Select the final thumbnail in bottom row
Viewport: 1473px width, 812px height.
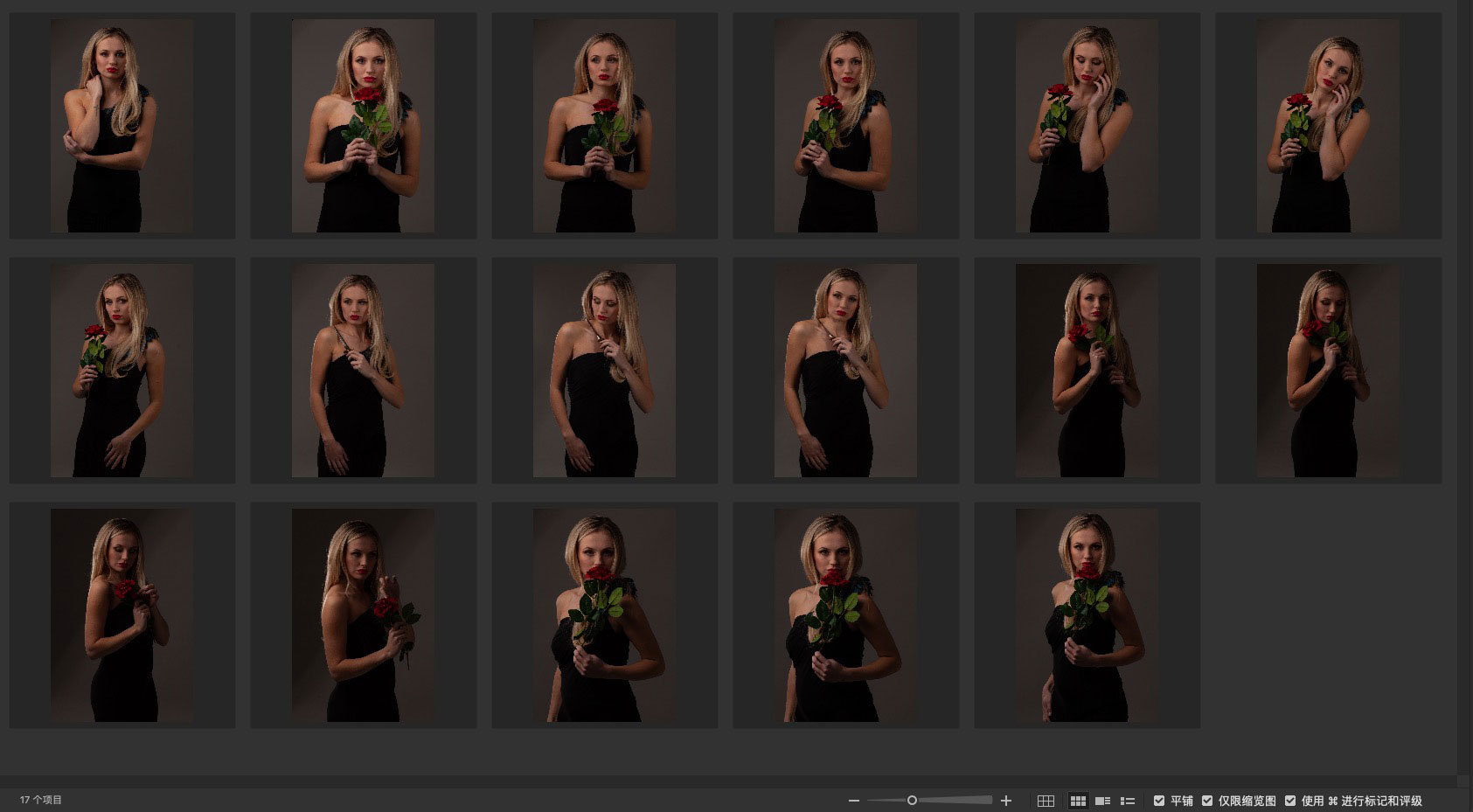click(x=1087, y=615)
